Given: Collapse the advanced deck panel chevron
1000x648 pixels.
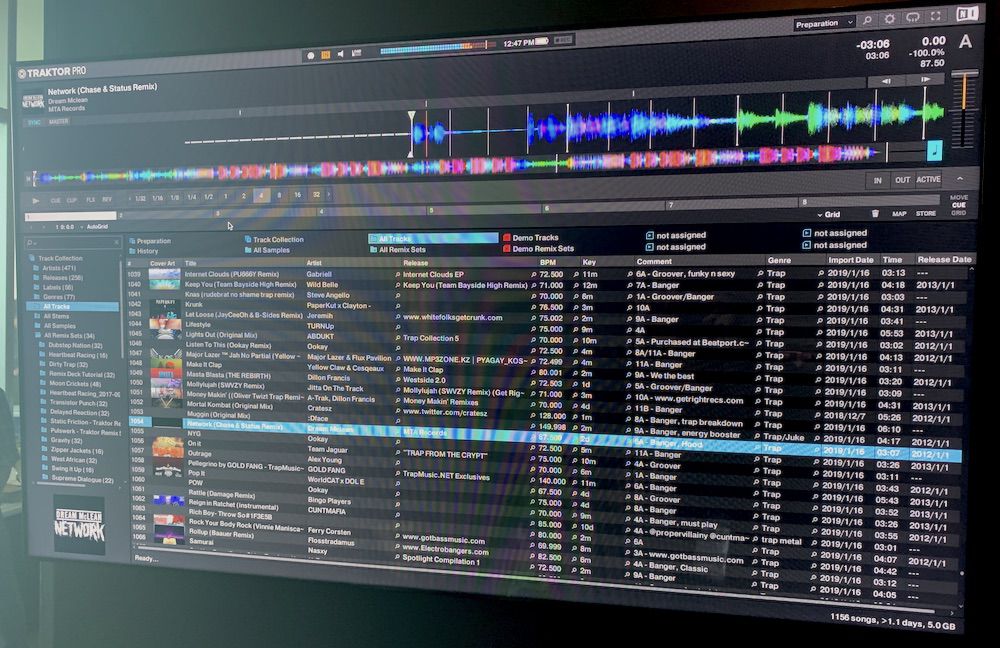Looking at the screenshot, I should [960, 179].
